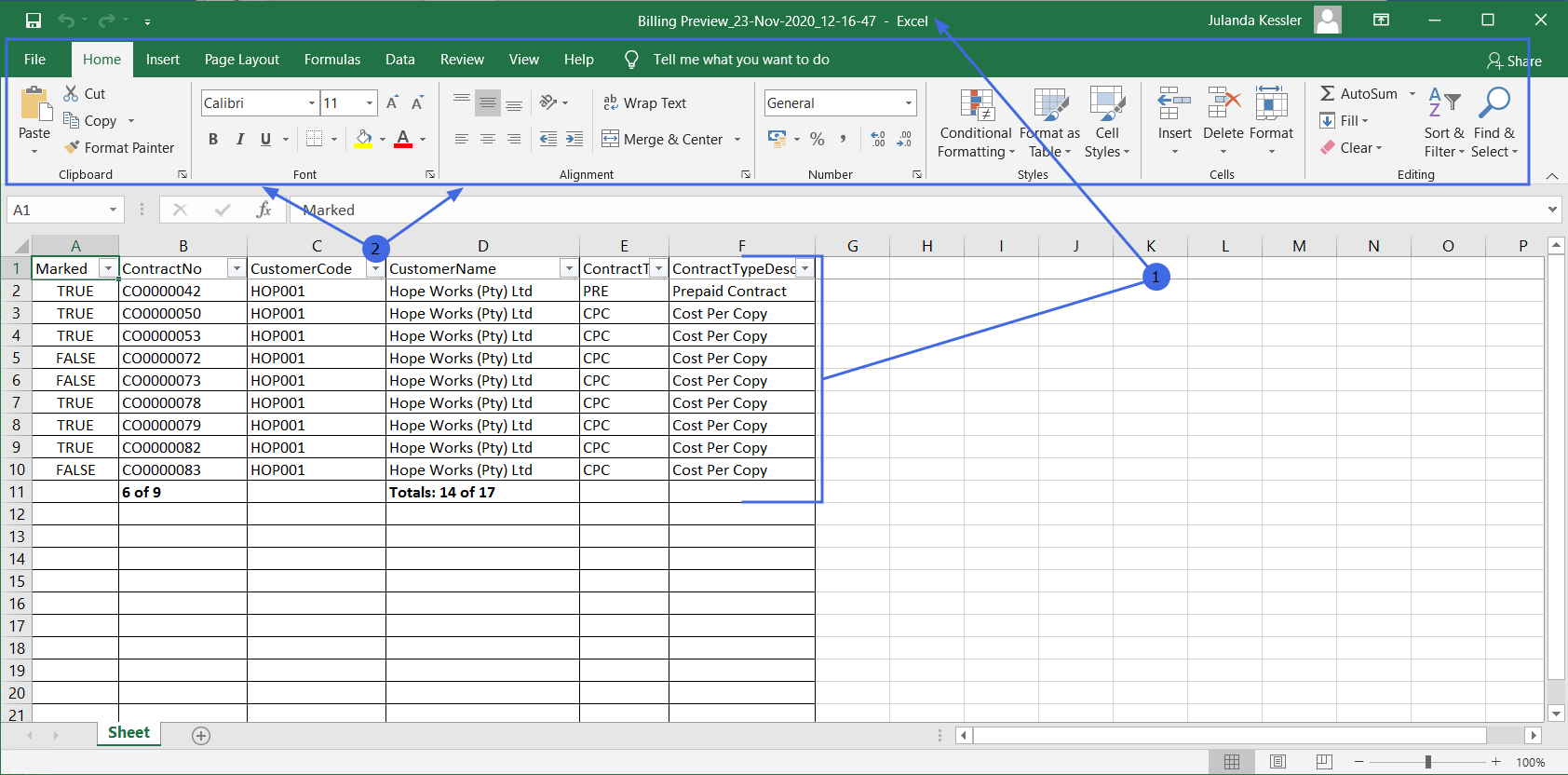Screen dimensions: 1568x775
Task: Click the Insert Function fx icon
Action: [x=264, y=210]
